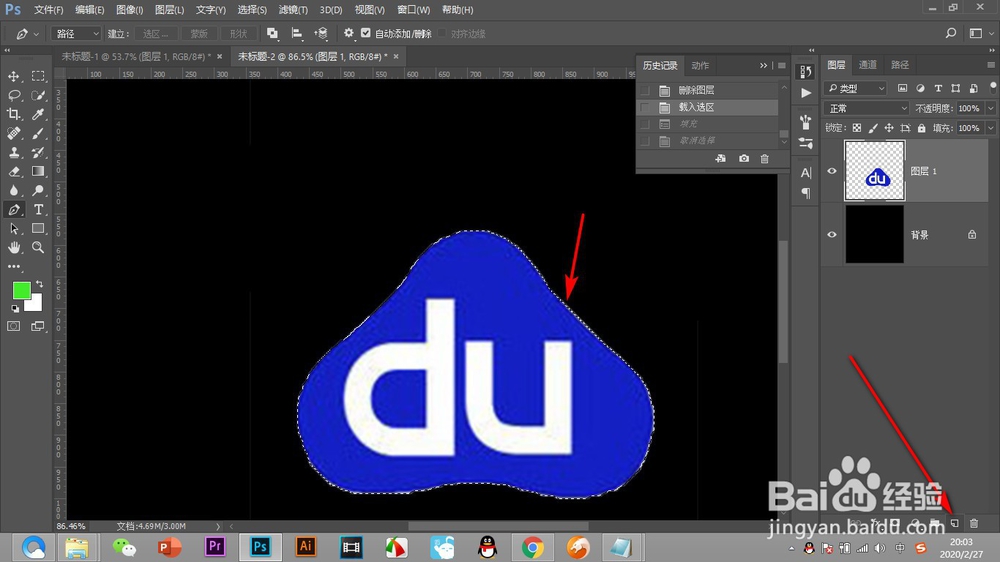The image size is (1000, 562).
Task: Open path arrangement options
Action: (321, 33)
